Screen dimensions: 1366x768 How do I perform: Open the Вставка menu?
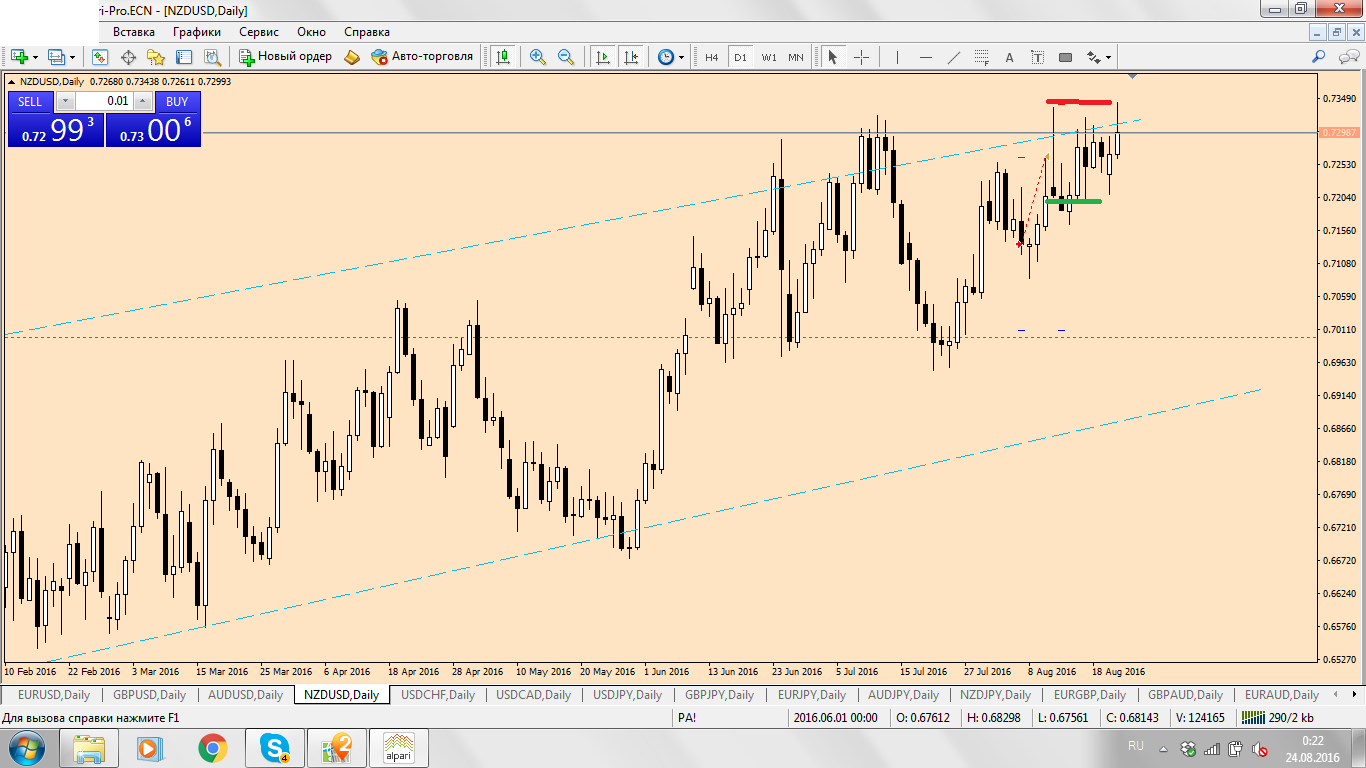pyautogui.click(x=133, y=31)
